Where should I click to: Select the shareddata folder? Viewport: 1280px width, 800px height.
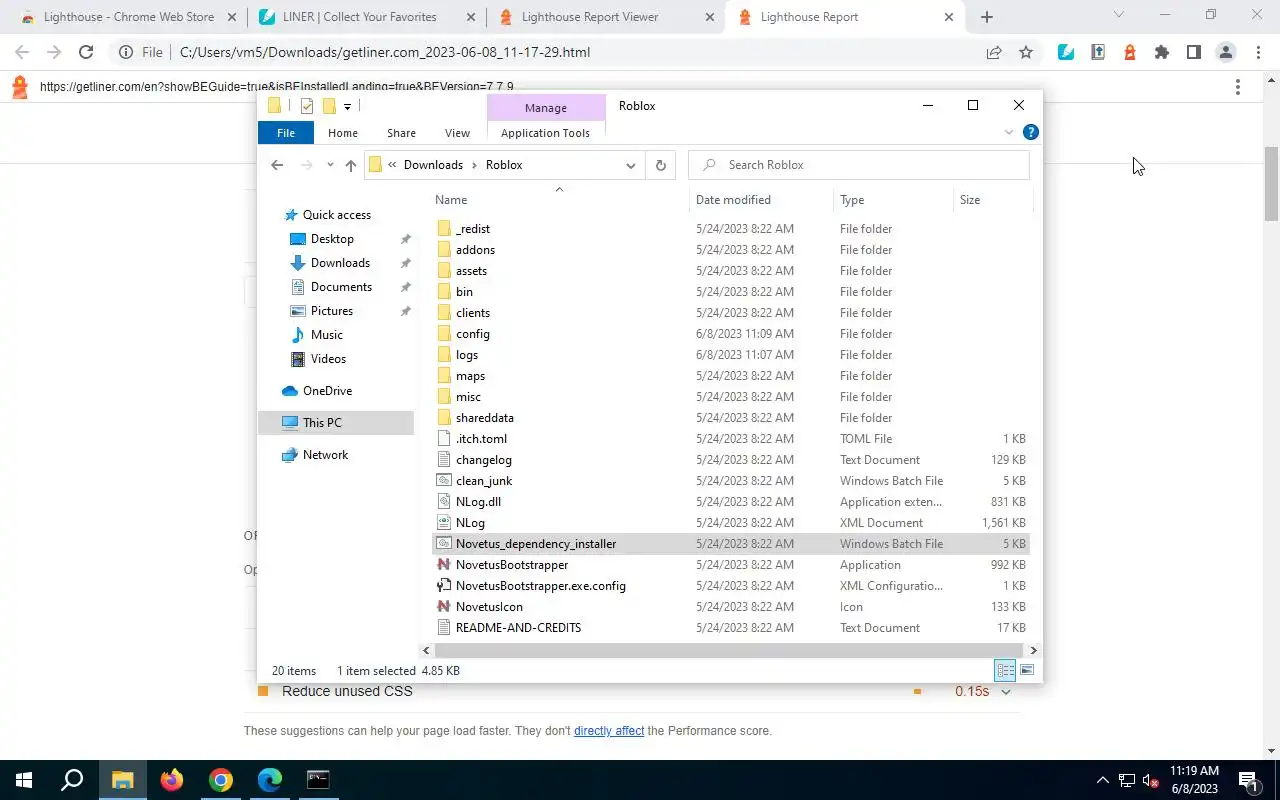point(484,418)
